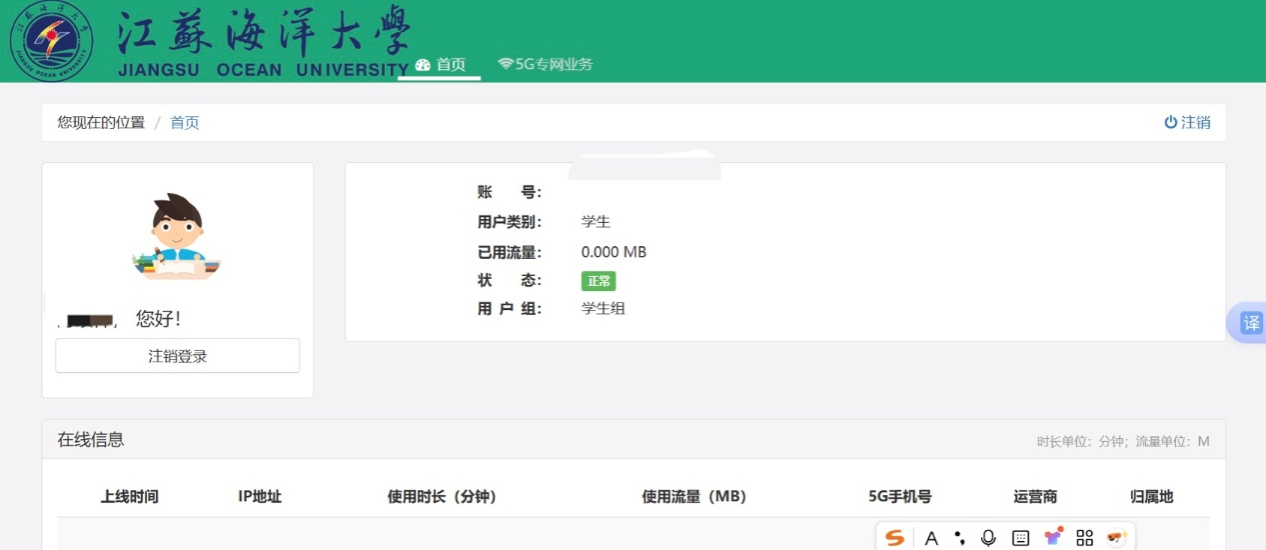Click the 上线时间 column header
1266x550 pixels.
[x=130, y=497]
